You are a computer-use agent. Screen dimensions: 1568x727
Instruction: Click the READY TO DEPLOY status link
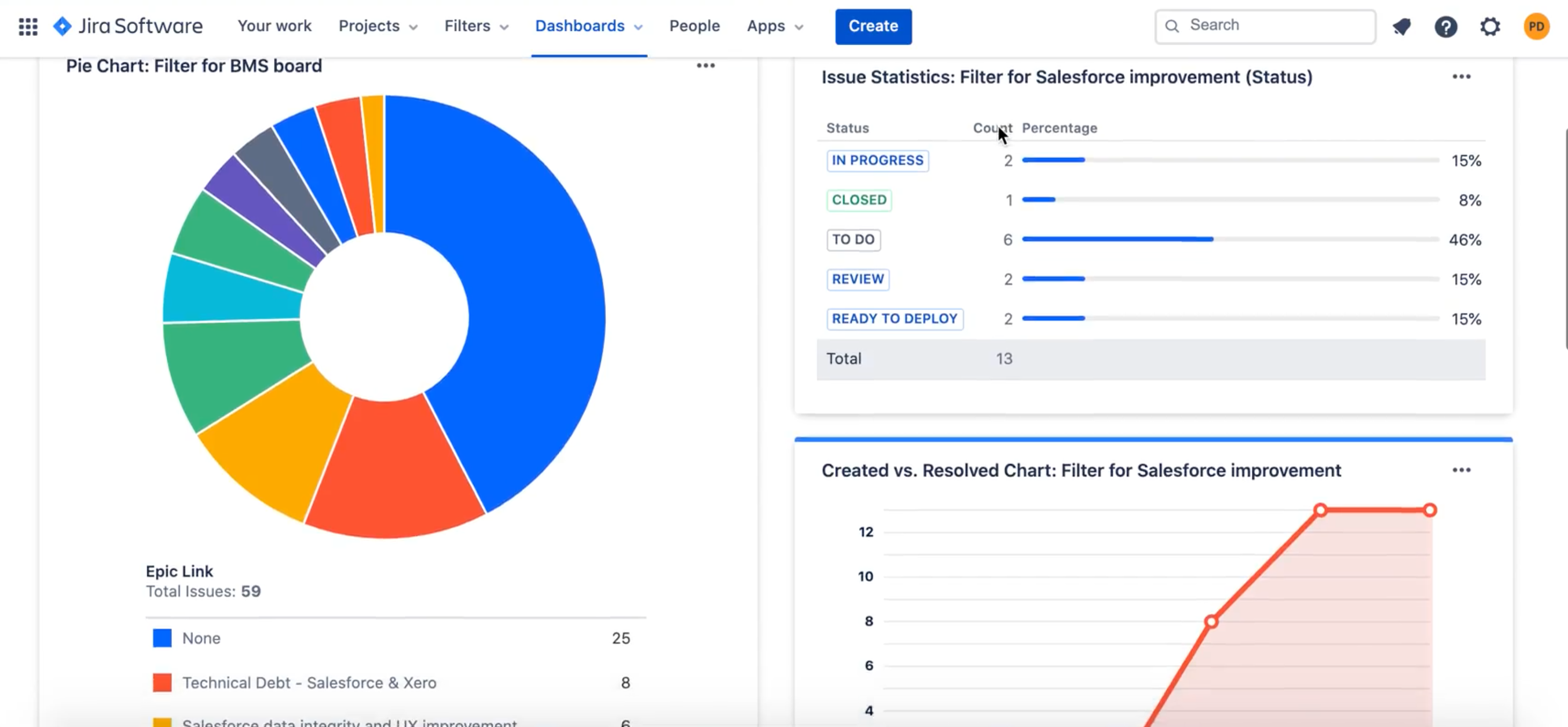(894, 319)
